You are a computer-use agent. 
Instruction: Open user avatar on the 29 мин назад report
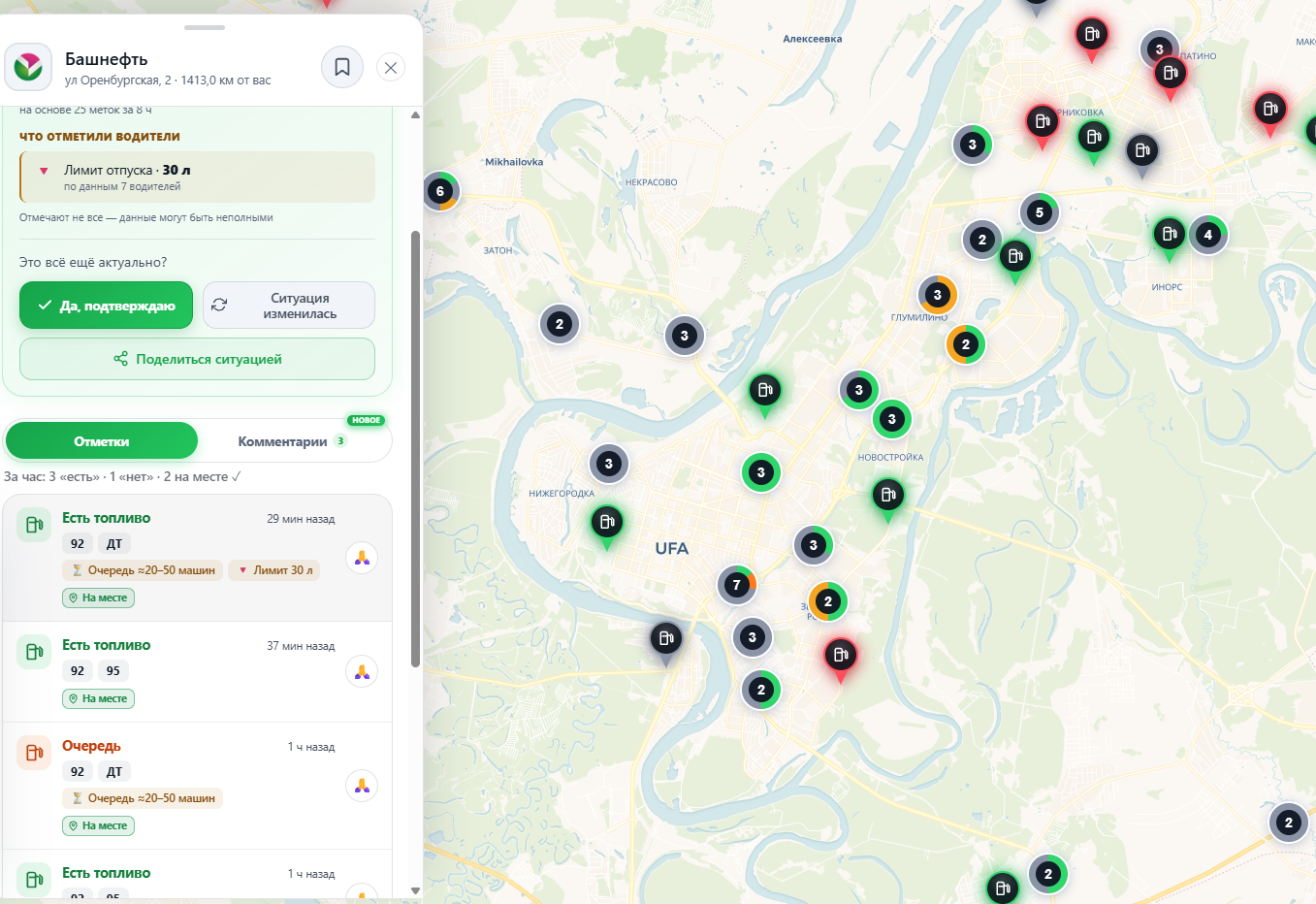click(x=362, y=558)
